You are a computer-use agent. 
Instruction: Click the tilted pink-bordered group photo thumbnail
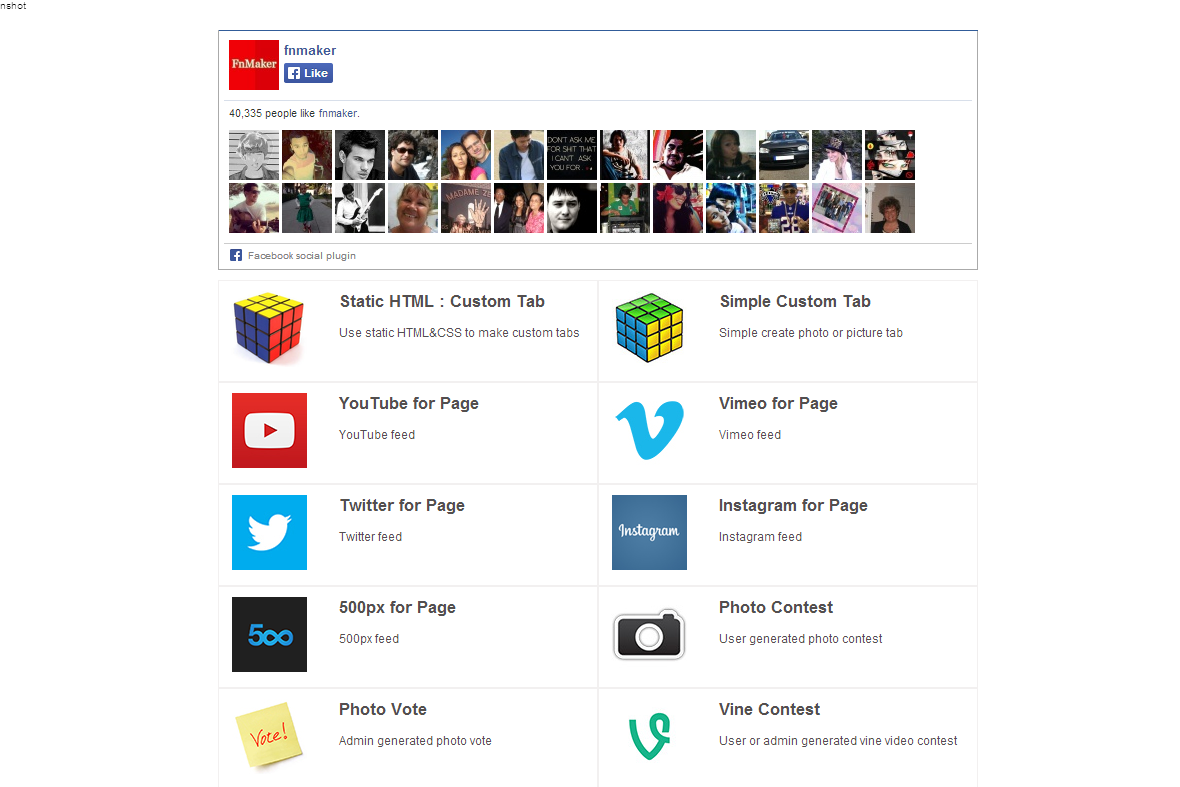click(837, 208)
